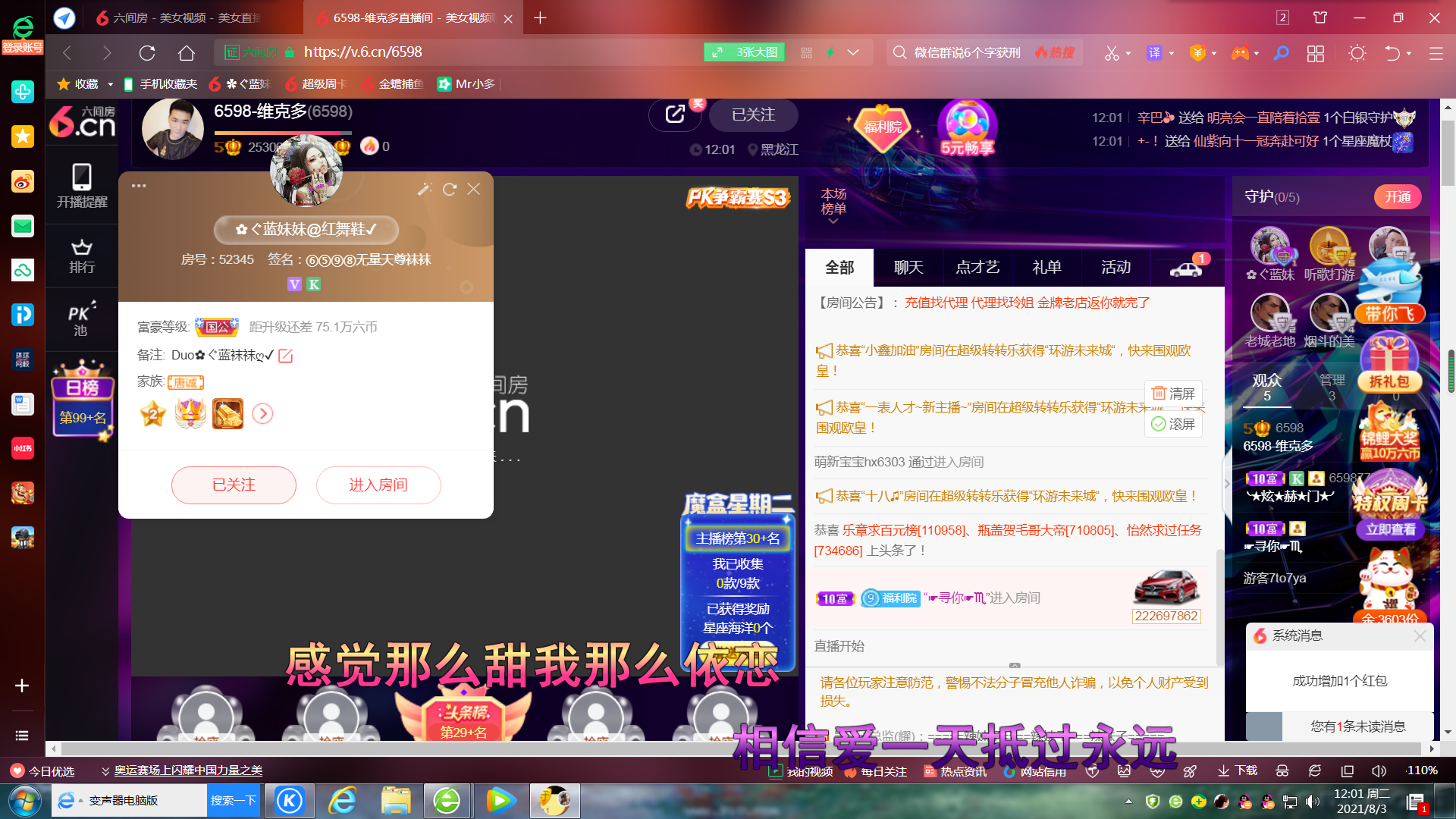1456x819 pixels.
Task: Close the streamer profile popup
Action: (474, 189)
